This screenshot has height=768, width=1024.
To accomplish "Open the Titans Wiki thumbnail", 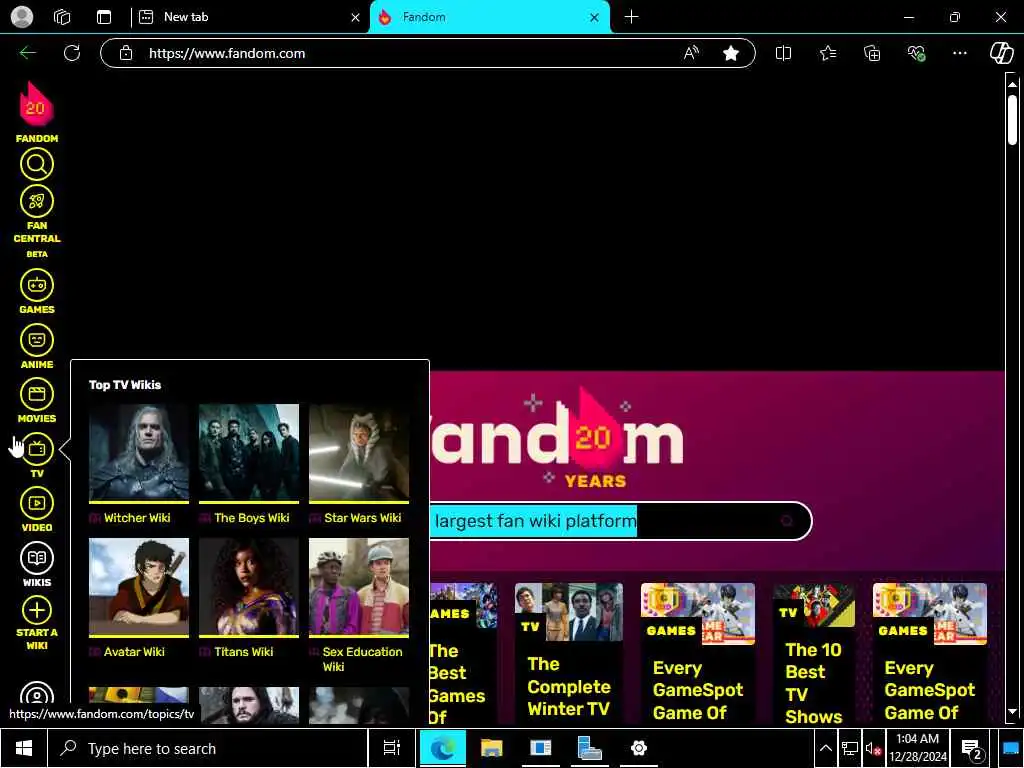I will click(x=249, y=586).
